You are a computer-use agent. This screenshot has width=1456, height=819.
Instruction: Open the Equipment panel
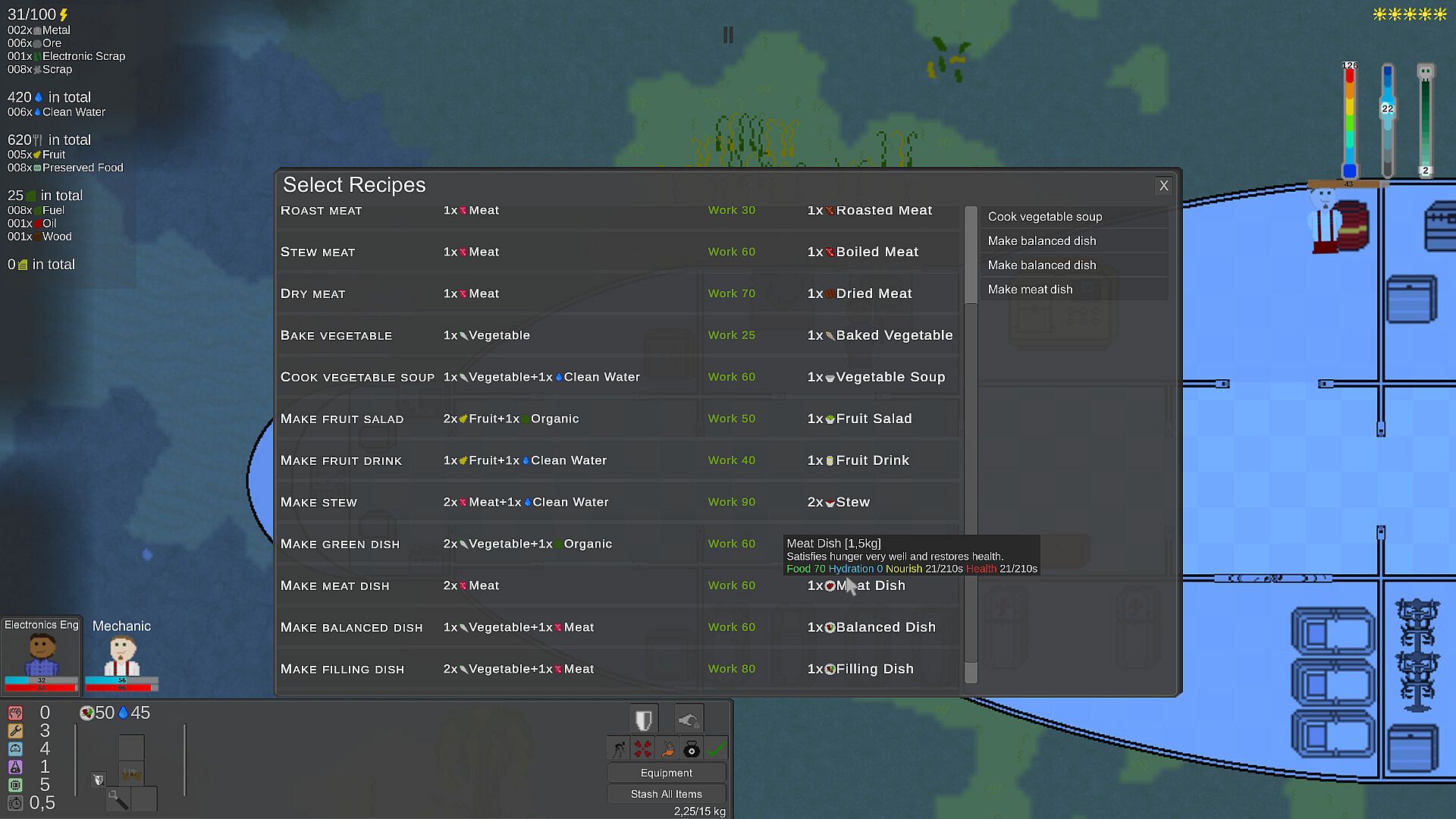666,773
